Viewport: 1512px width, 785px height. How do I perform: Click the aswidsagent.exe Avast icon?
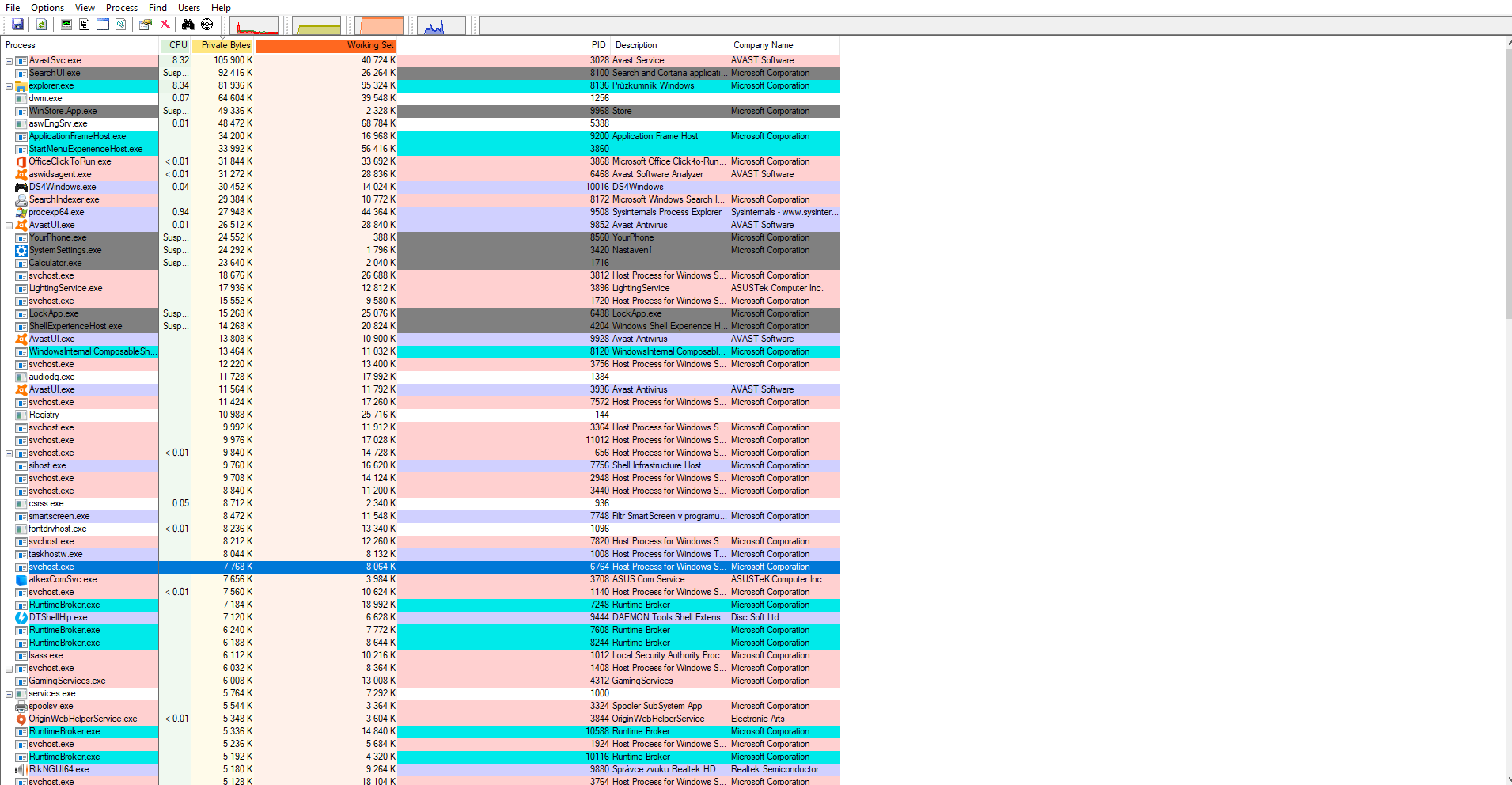tap(21, 174)
